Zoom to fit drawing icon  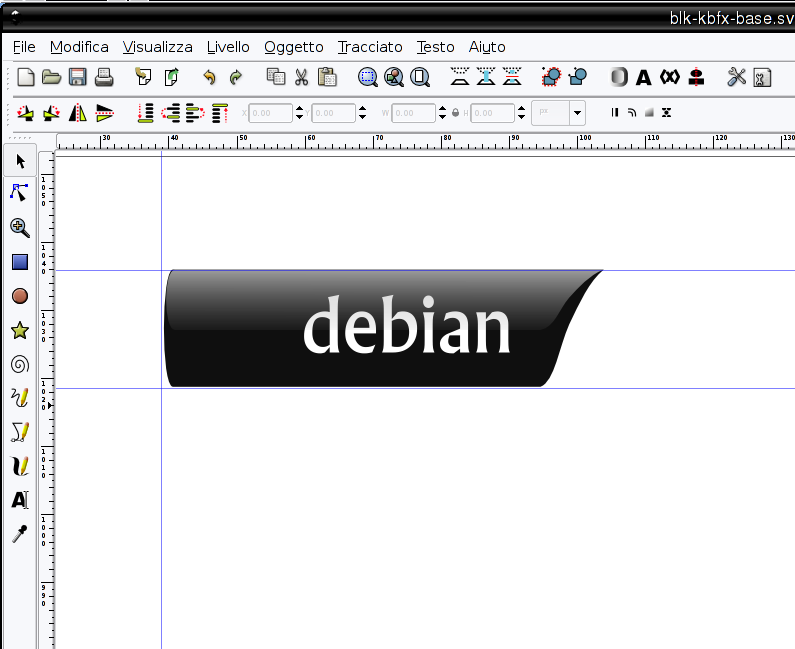[x=394, y=77]
